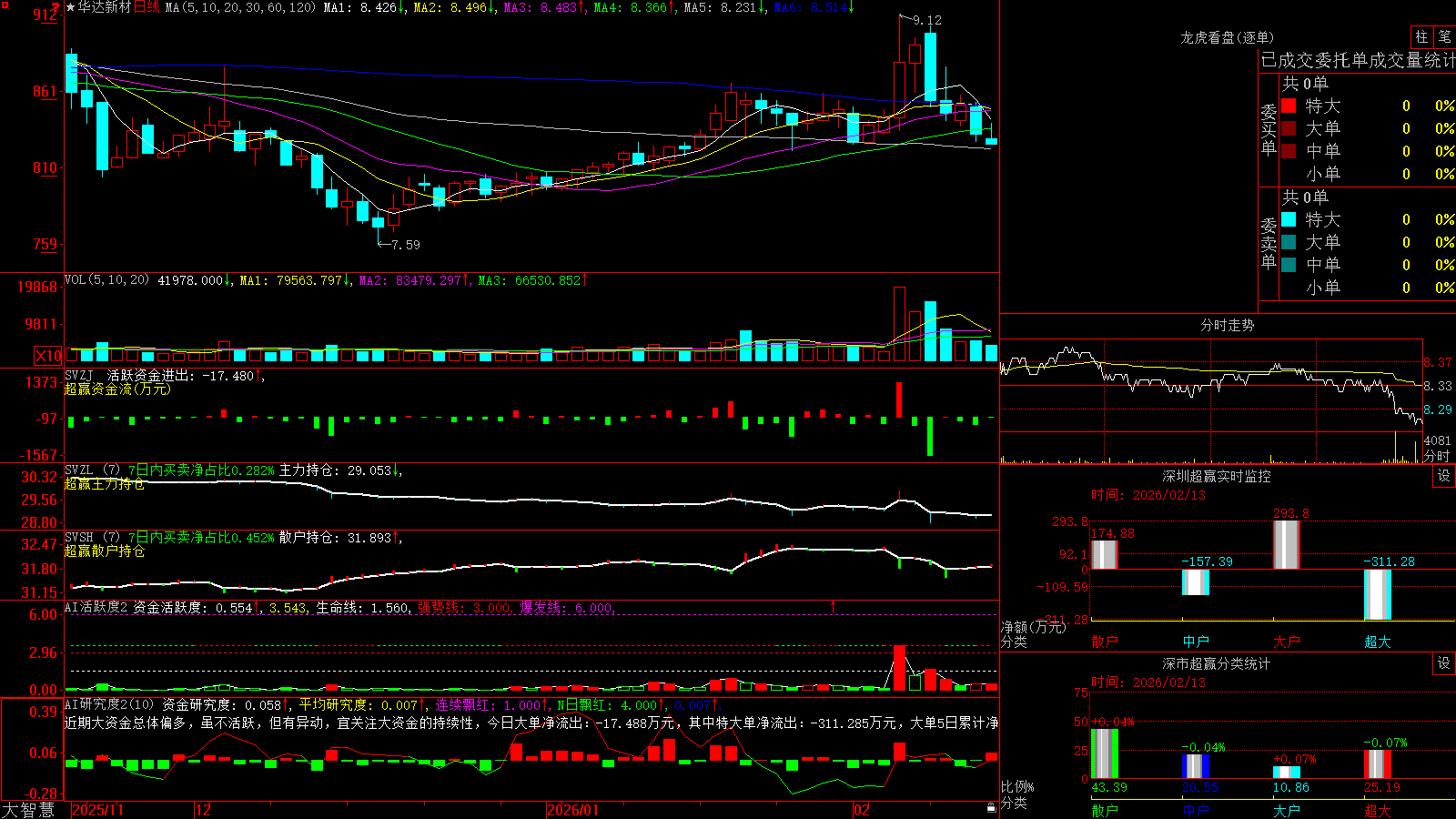The image size is (1456, 819).
Task: Click the red question mark icon beside 912
Action: (x=56, y=9)
